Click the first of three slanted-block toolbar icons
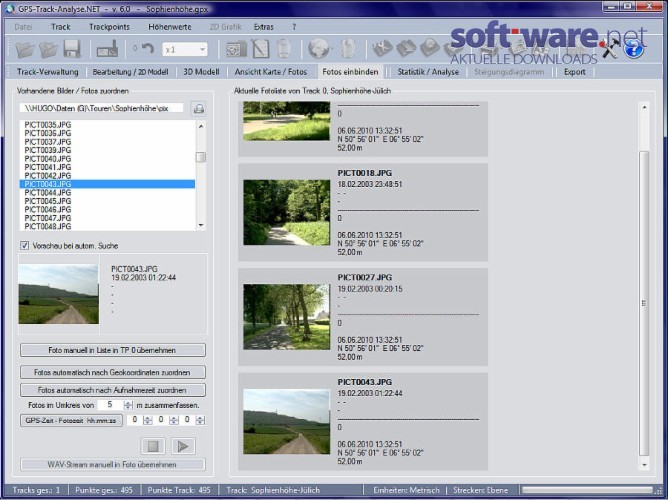Screen dimensions: 668x500 (x=382, y=48)
